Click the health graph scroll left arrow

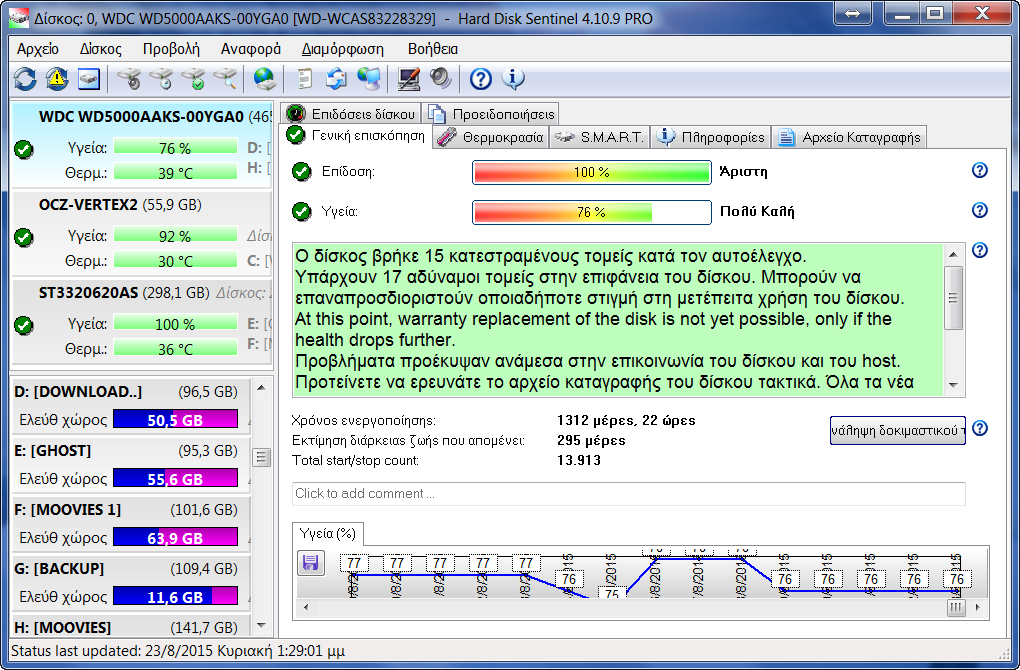(x=306, y=608)
